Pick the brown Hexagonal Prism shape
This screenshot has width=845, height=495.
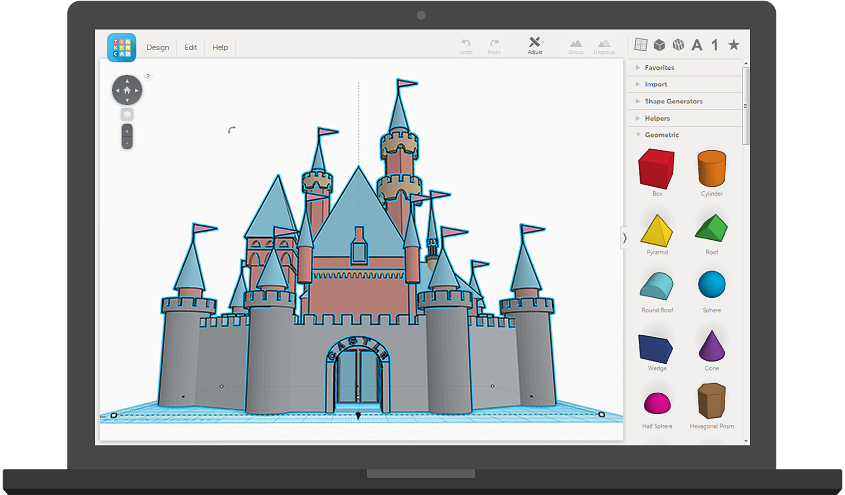click(711, 401)
